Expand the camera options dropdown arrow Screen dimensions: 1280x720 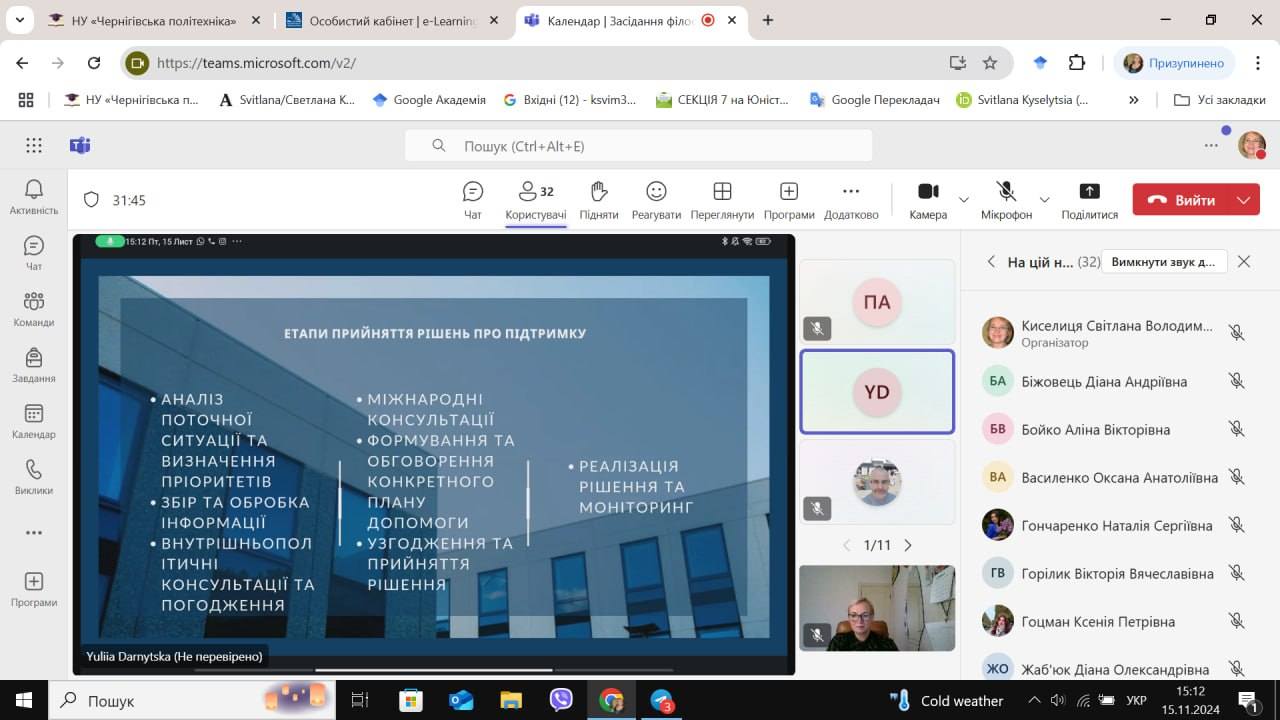pyautogui.click(x=964, y=200)
